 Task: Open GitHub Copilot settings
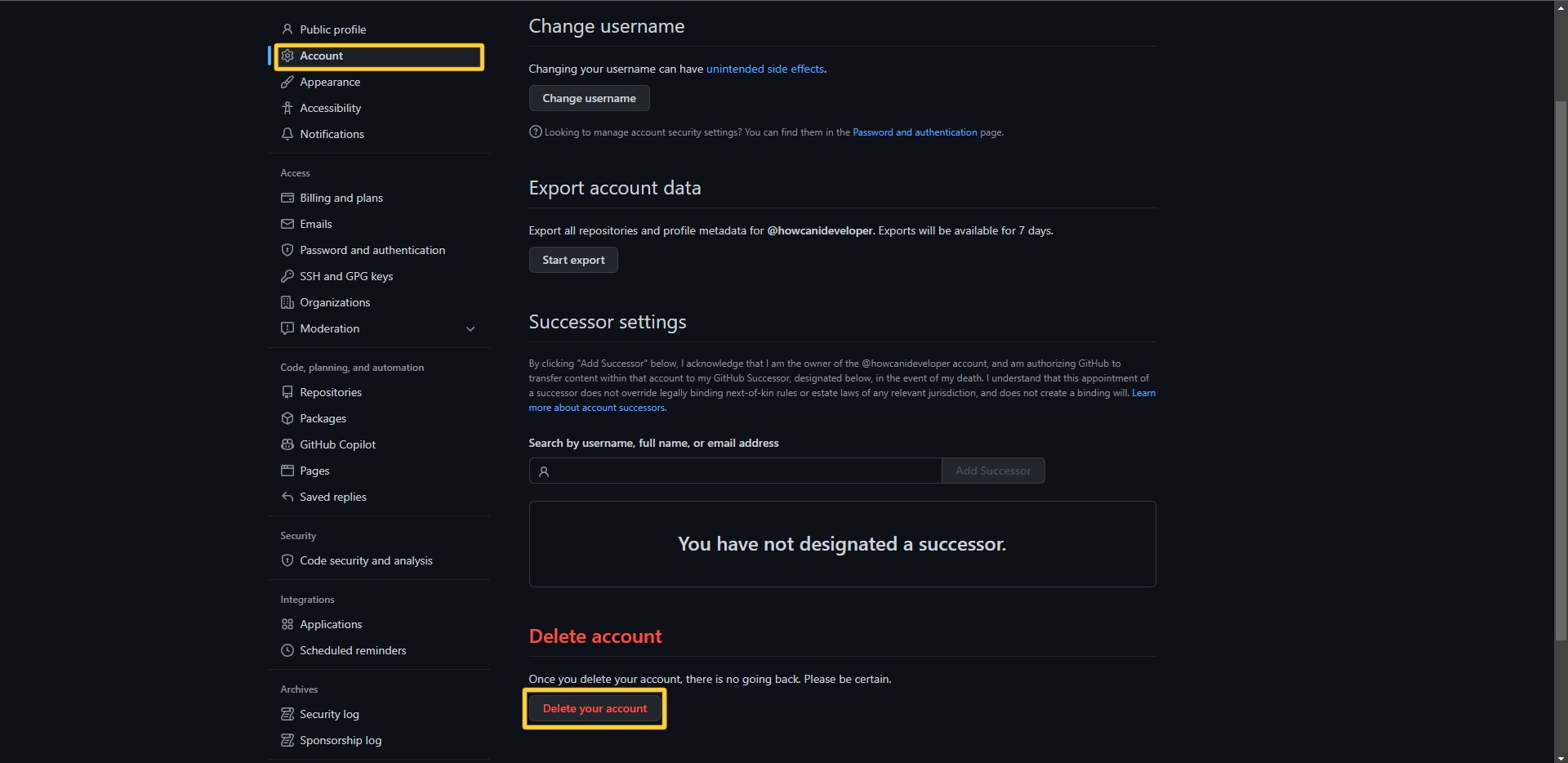(379, 444)
